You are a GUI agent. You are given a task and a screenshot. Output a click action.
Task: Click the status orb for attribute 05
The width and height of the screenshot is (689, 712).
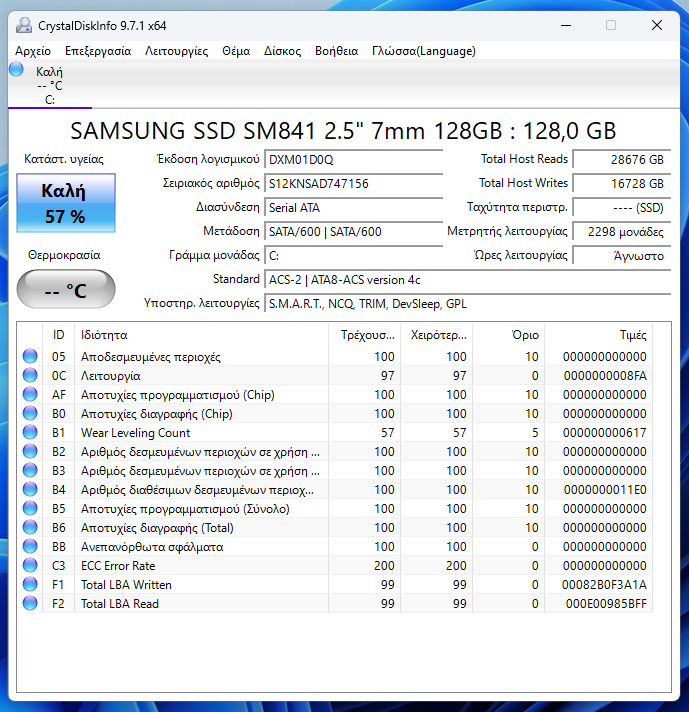[30, 356]
